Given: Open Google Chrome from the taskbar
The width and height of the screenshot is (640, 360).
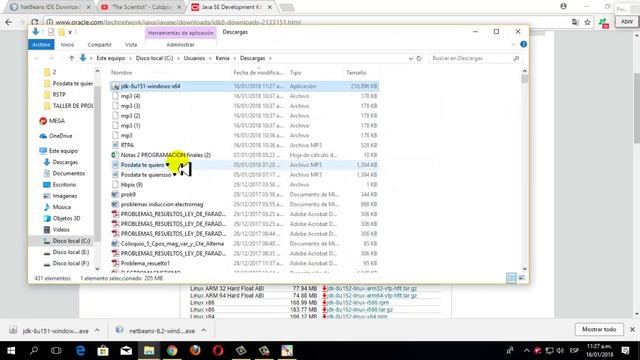Looking at the screenshot, I should (x=172, y=351).
